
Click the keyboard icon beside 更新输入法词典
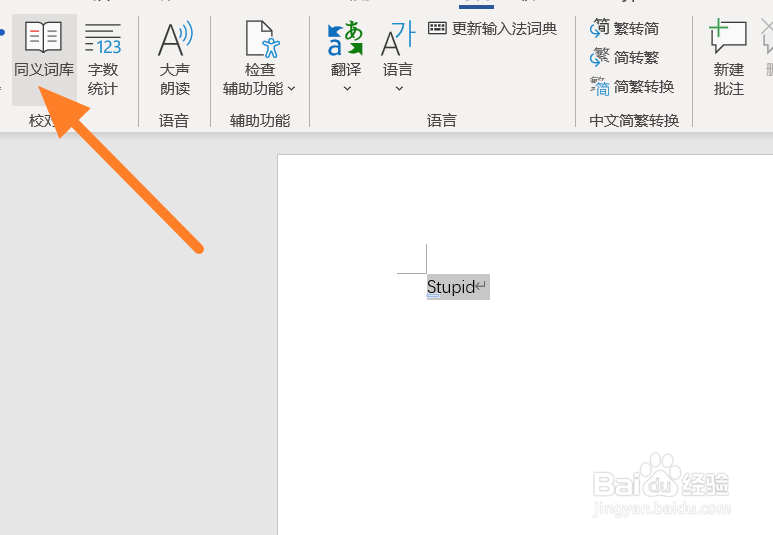(x=437, y=28)
